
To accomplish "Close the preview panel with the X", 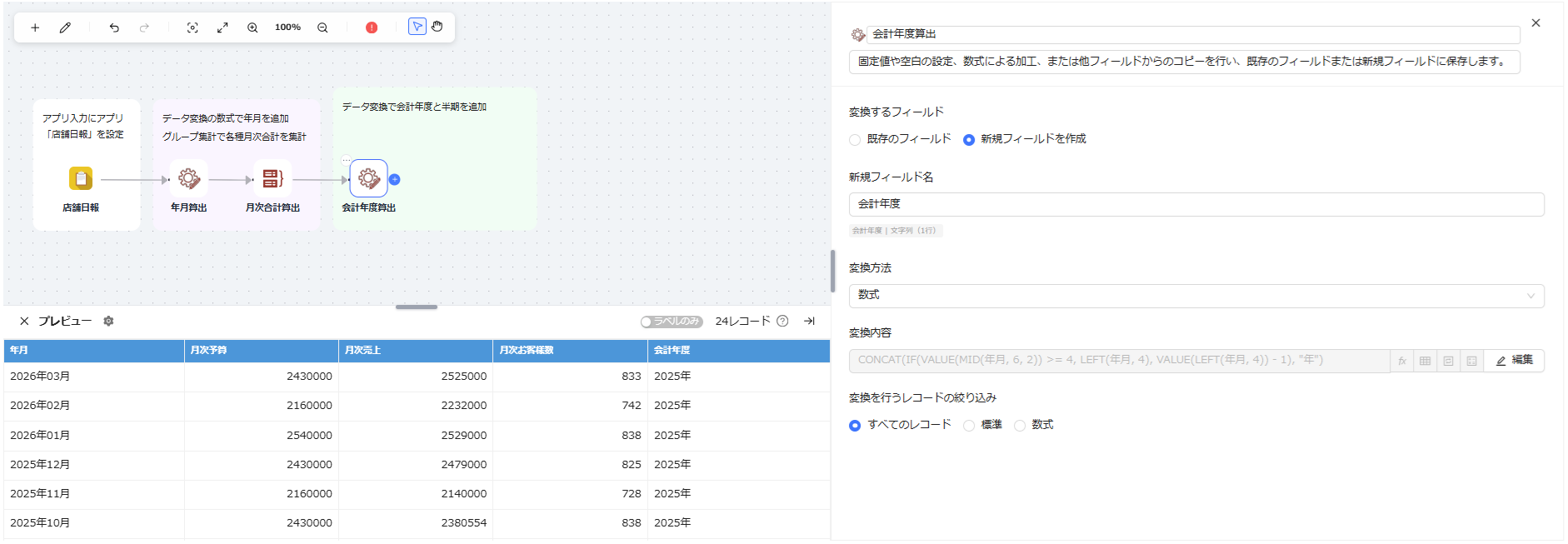I will pyautogui.click(x=24, y=321).
